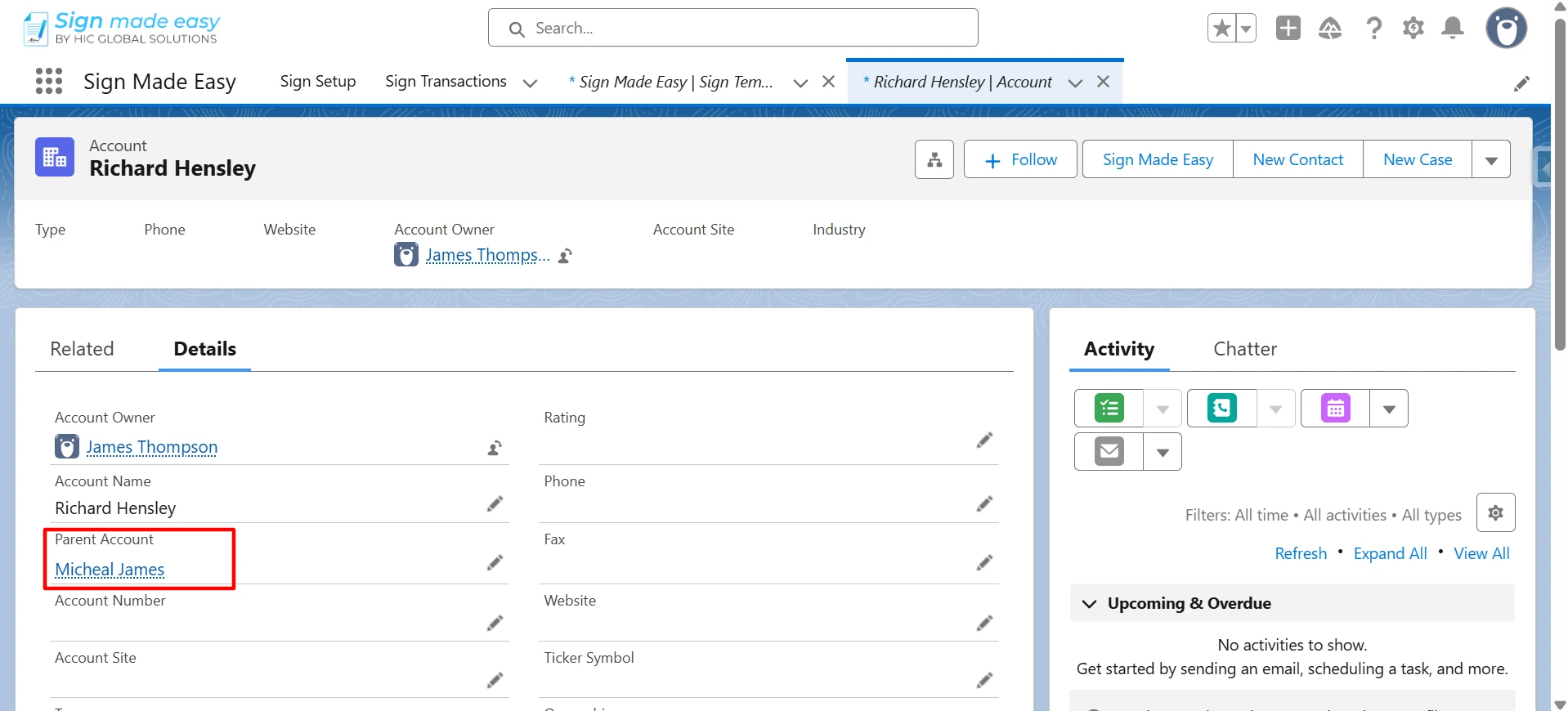Close the Richard Hensley Account tab

[x=1103, y=82]
